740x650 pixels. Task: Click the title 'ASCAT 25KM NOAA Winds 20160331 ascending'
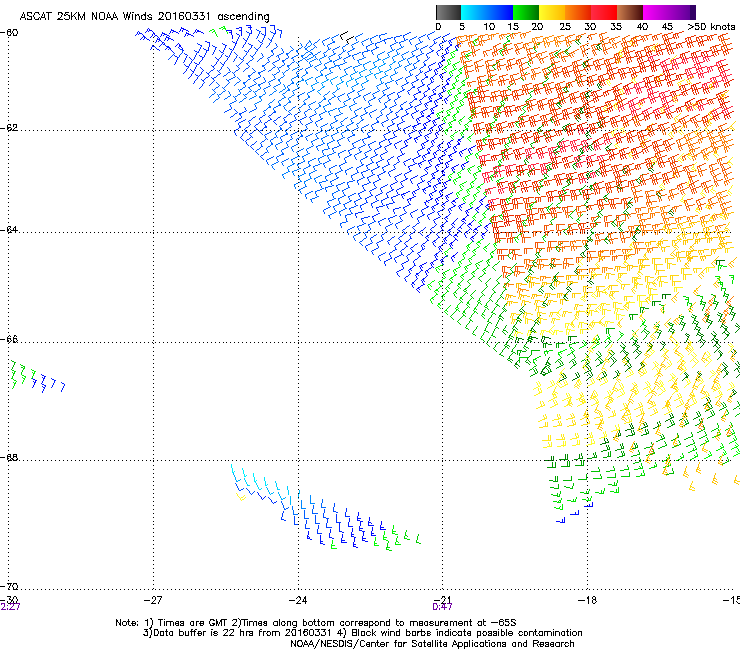pos(144,17)
